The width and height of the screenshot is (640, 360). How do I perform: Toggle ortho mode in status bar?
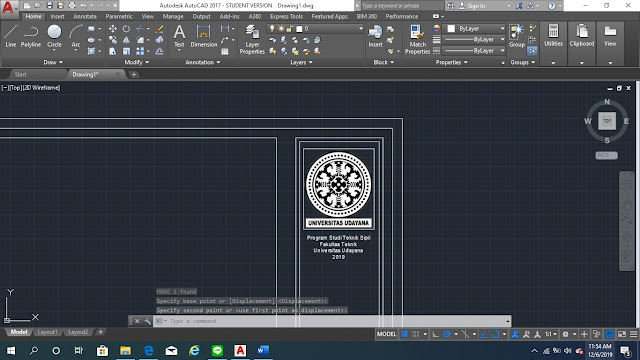[x=436, y=334]
